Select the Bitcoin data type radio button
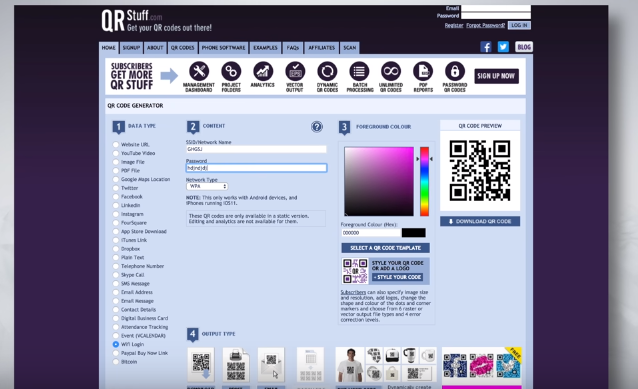 116,362
